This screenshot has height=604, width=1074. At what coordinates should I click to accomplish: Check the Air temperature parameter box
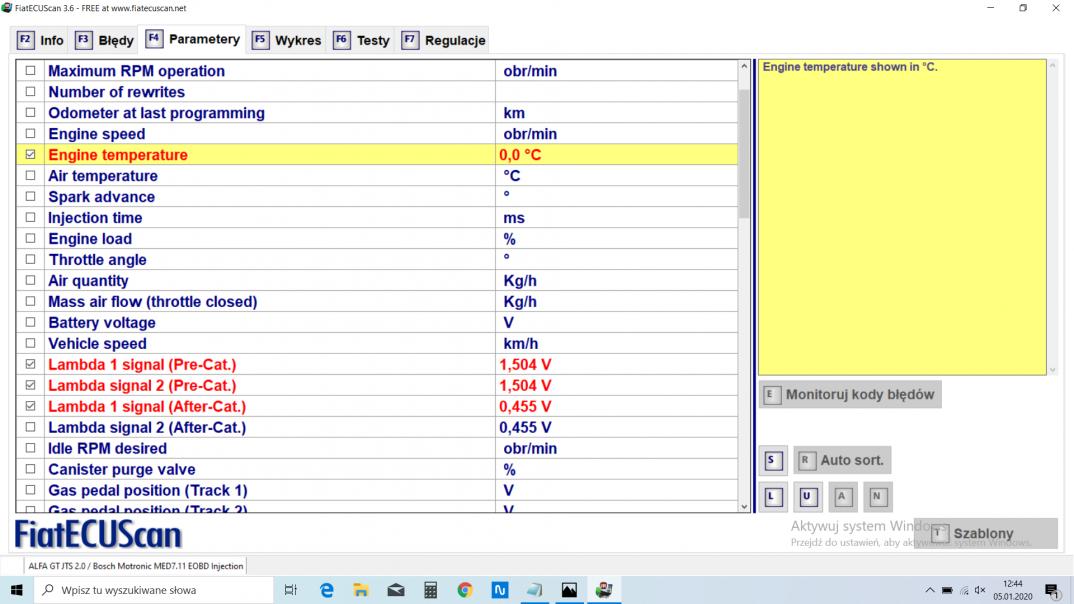coord(30,175)
